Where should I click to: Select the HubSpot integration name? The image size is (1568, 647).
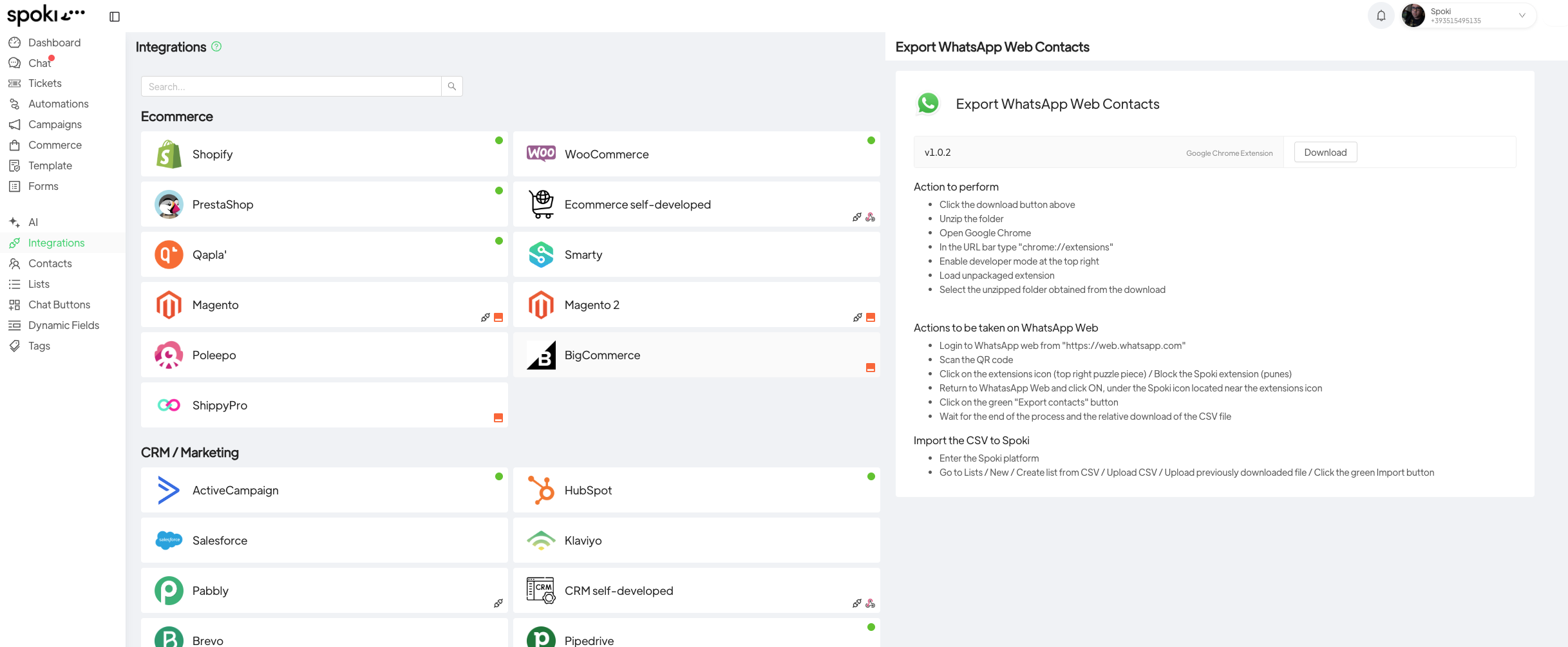click(x=588, y=491)
